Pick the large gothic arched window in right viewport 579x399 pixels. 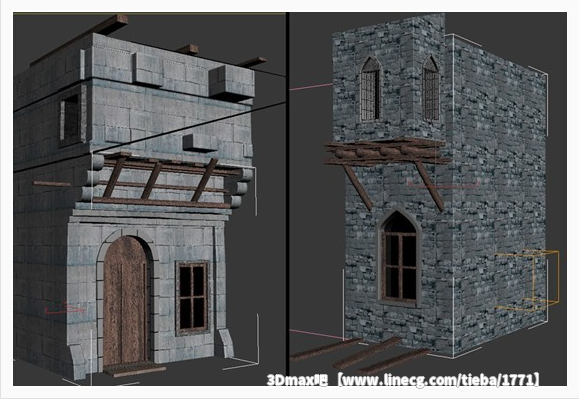pyautogui.click(x=400, y=258)
